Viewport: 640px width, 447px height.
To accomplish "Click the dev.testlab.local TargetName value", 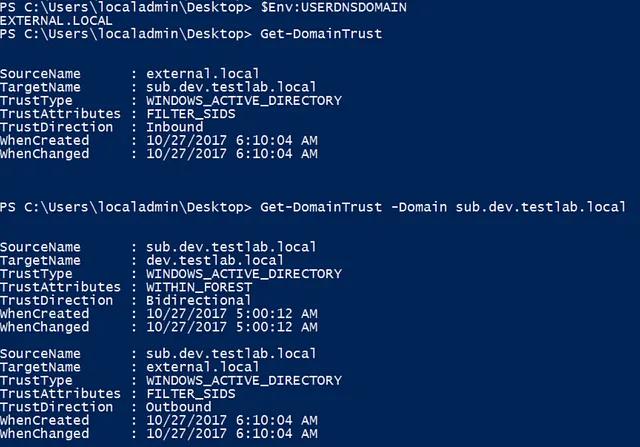I will 215,260.
